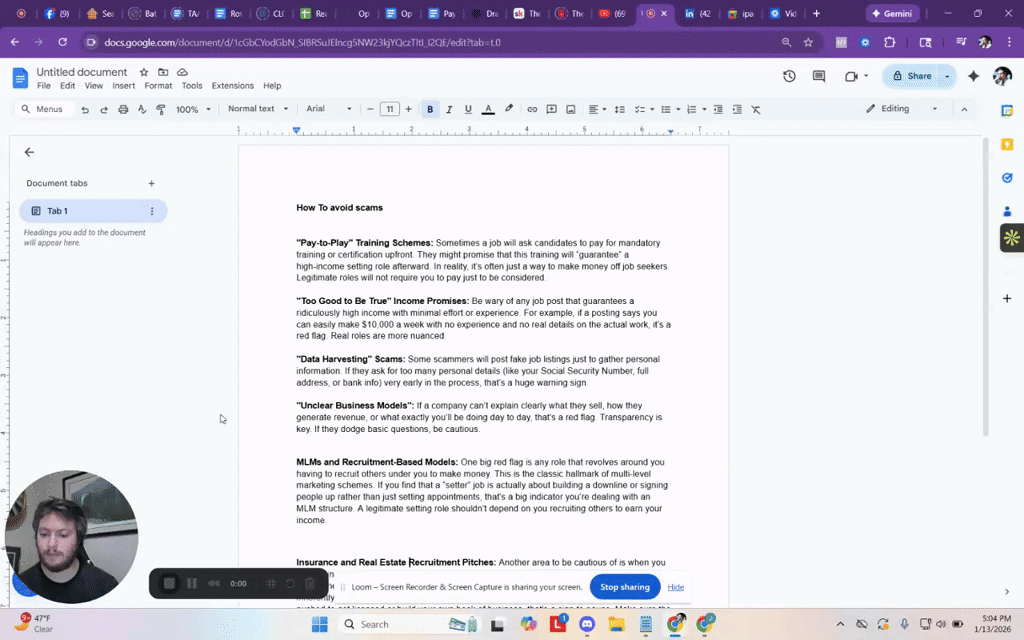Add a comment from the toolbar
Screen dimensions: 1024x640
click(x=551, y=110)
